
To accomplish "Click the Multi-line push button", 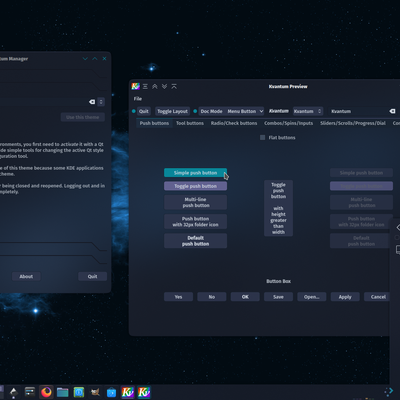I will [195, 202].
